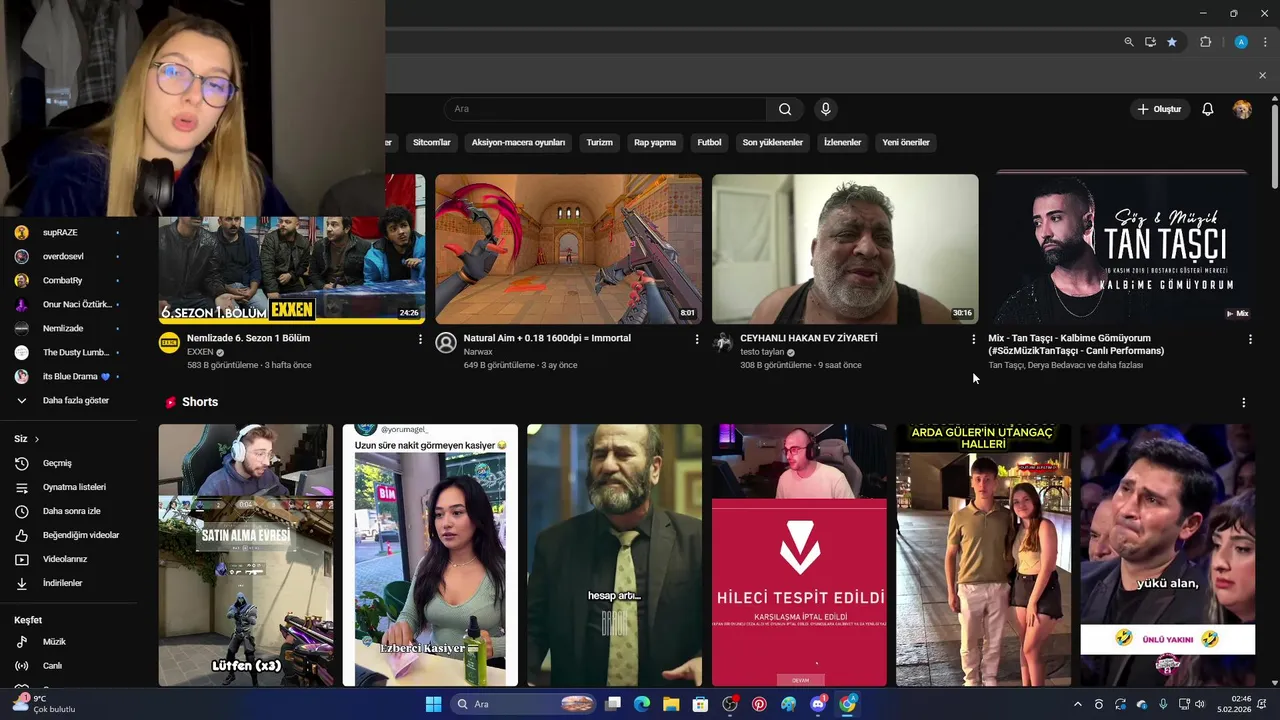Viewport: 1280px width, 720px height.
Task: Click the Oluştur create button
Action: coord(1159,109)
